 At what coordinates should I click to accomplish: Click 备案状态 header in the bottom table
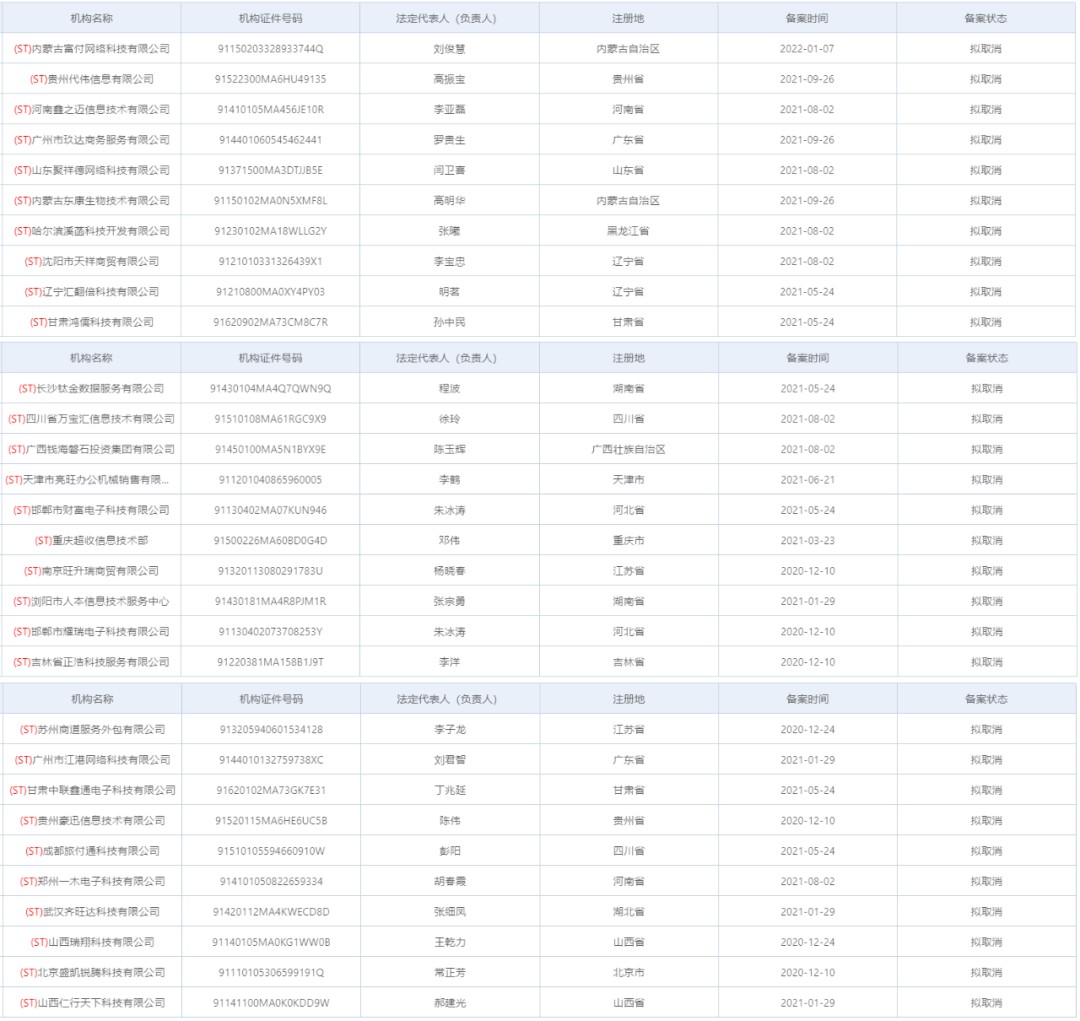click(x=985, y=699)
